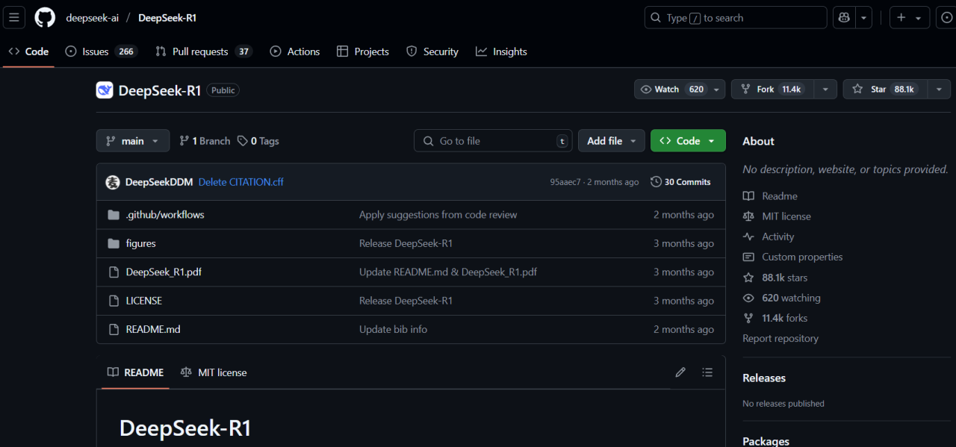Focus the Type / to search box
Screen dimensions: 956x447
(x=735, y=18)
